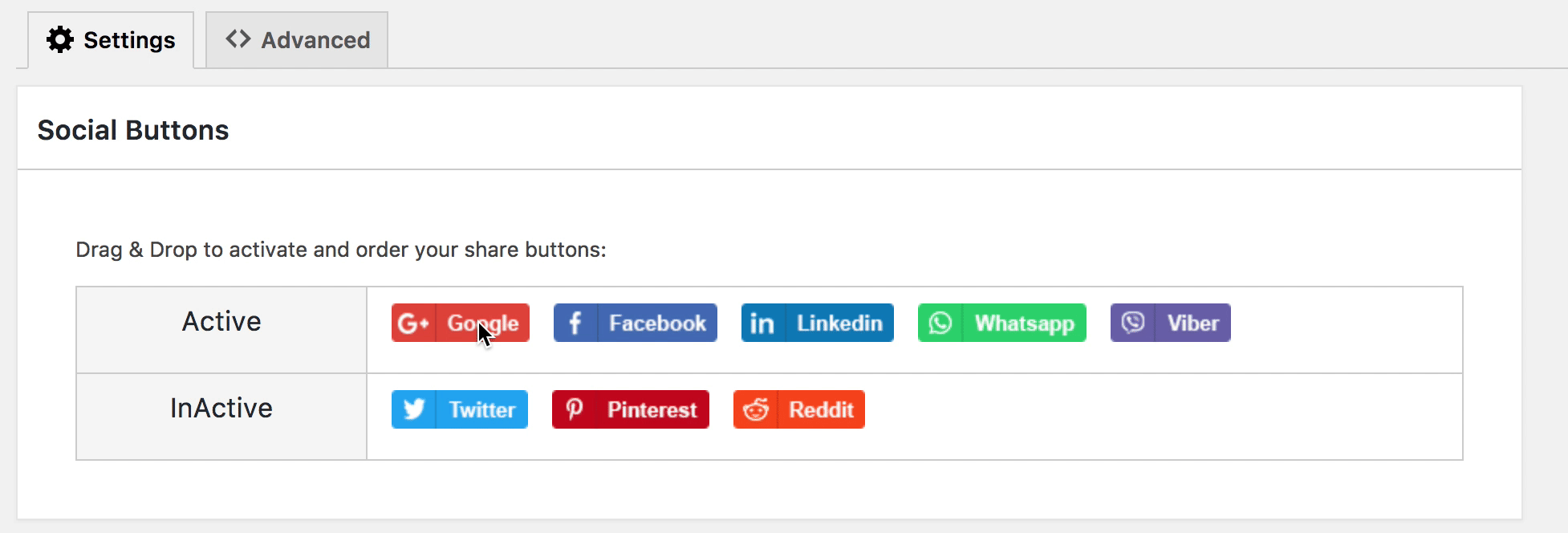Pick the Twitter share button label

(x=481, y=410)
